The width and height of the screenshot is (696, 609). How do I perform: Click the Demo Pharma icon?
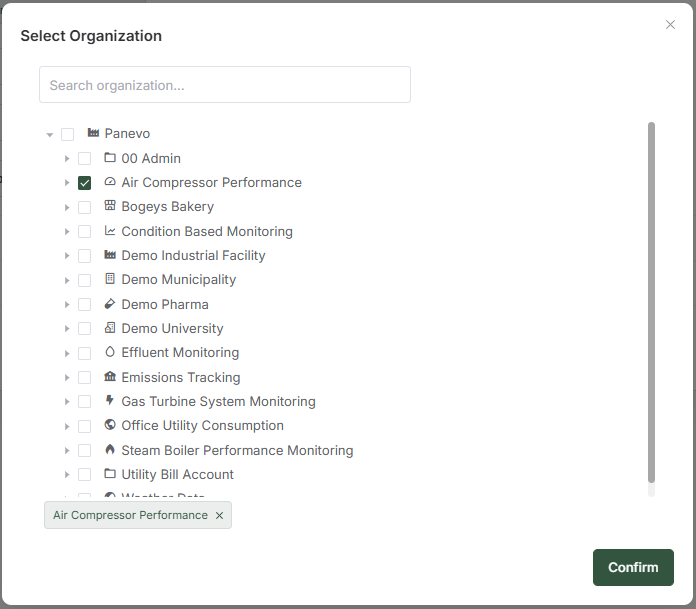click(110, 304)
